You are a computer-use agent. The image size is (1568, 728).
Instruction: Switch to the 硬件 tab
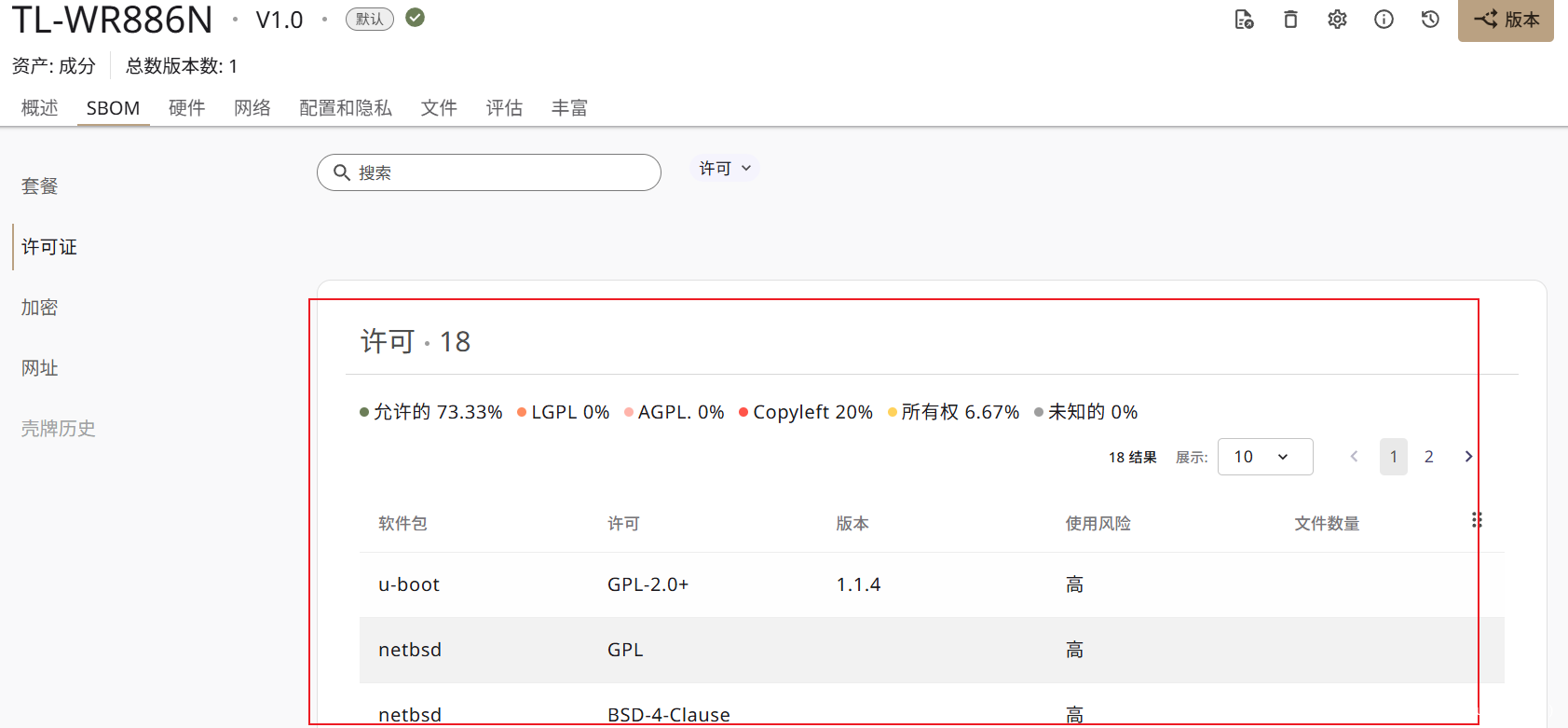click(186, 108)
